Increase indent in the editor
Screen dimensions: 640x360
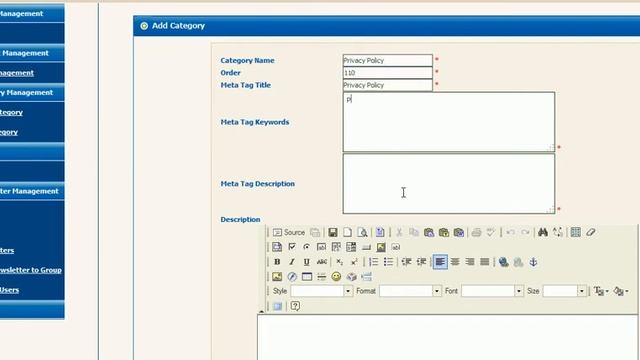(421, 262)
